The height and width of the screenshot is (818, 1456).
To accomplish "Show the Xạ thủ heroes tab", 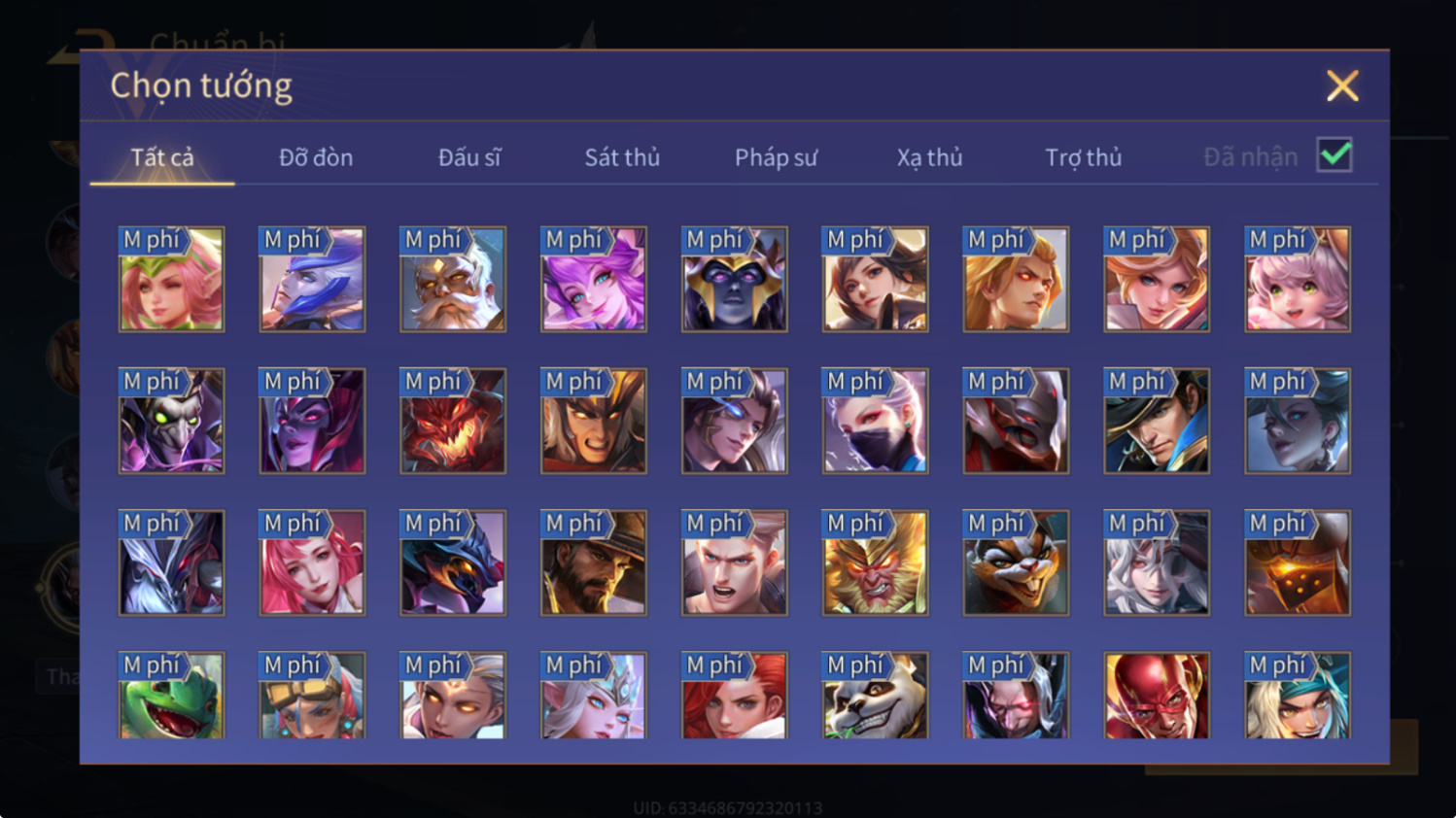I will point(929,157).
